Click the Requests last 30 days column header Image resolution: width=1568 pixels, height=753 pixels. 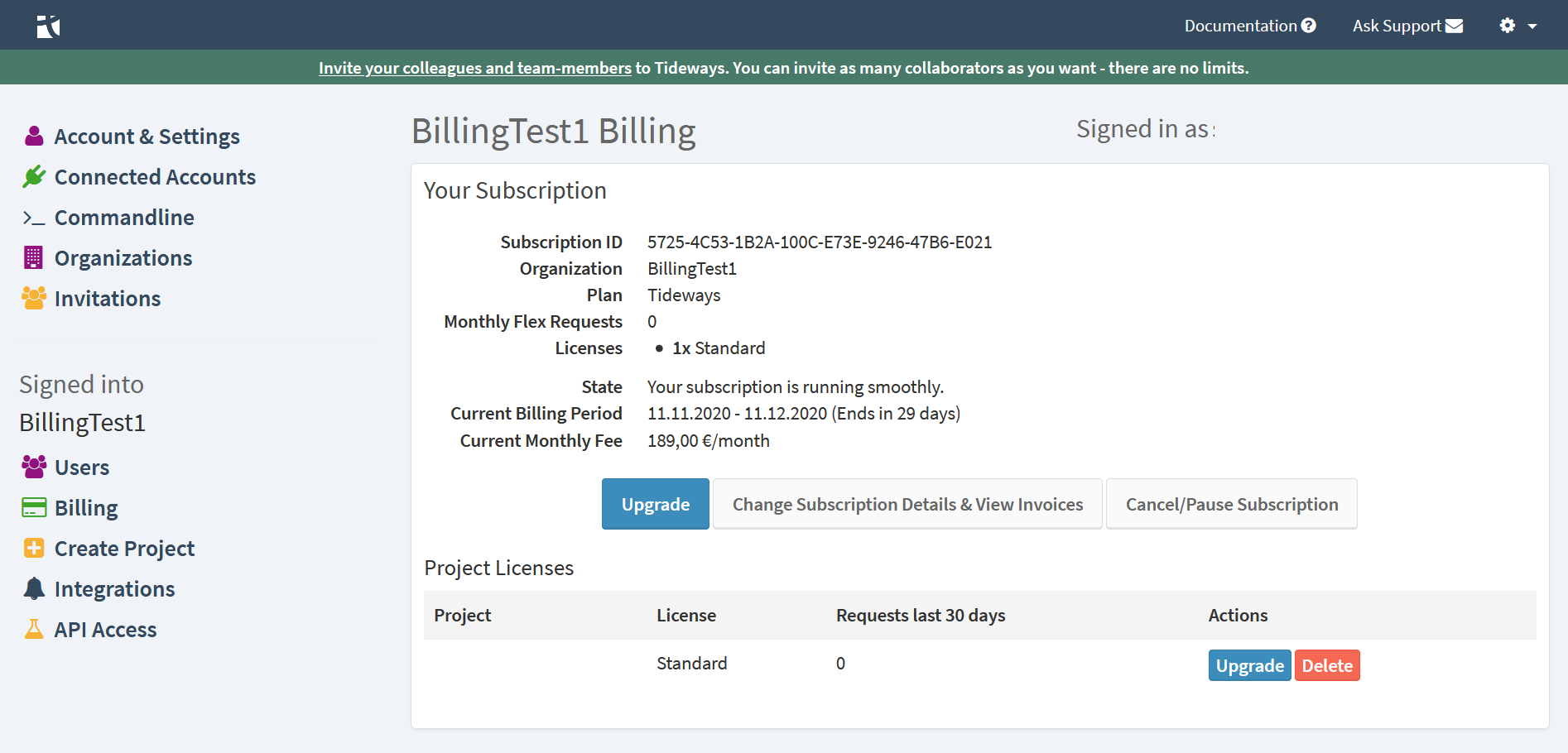pyautogui.click(x=921, y=615)
